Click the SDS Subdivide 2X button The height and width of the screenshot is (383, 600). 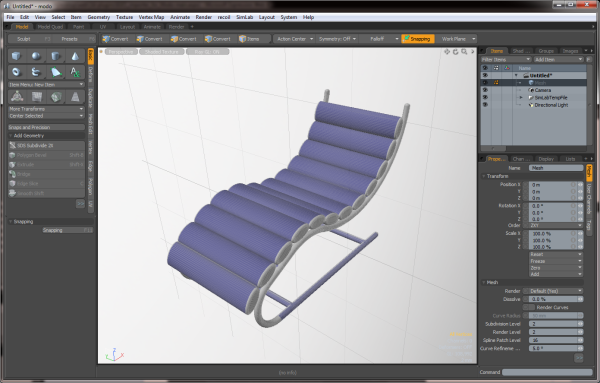click(x=46, y=145)
